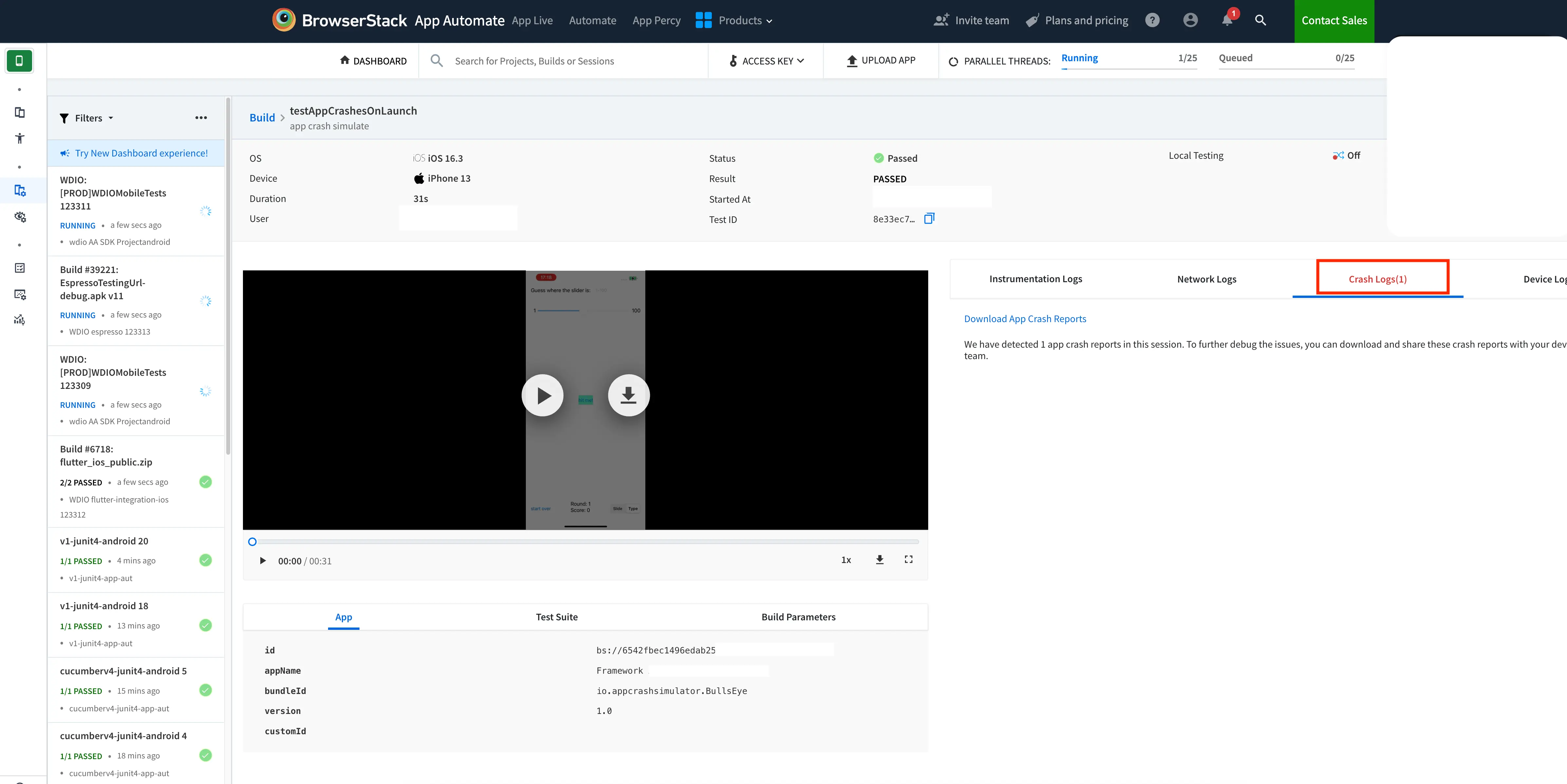Open build WDIO [PROD]WDIOMobileTests 123309
Viewport: 1567px width, 784px height.
(x=136, y=391)
